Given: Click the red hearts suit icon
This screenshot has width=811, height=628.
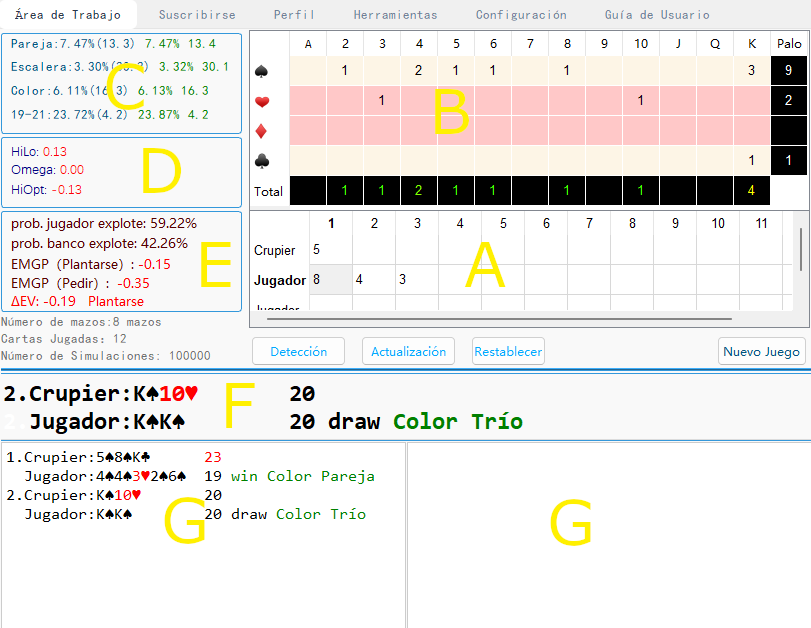Looking at the screenshot, I should tap(263, 101).
